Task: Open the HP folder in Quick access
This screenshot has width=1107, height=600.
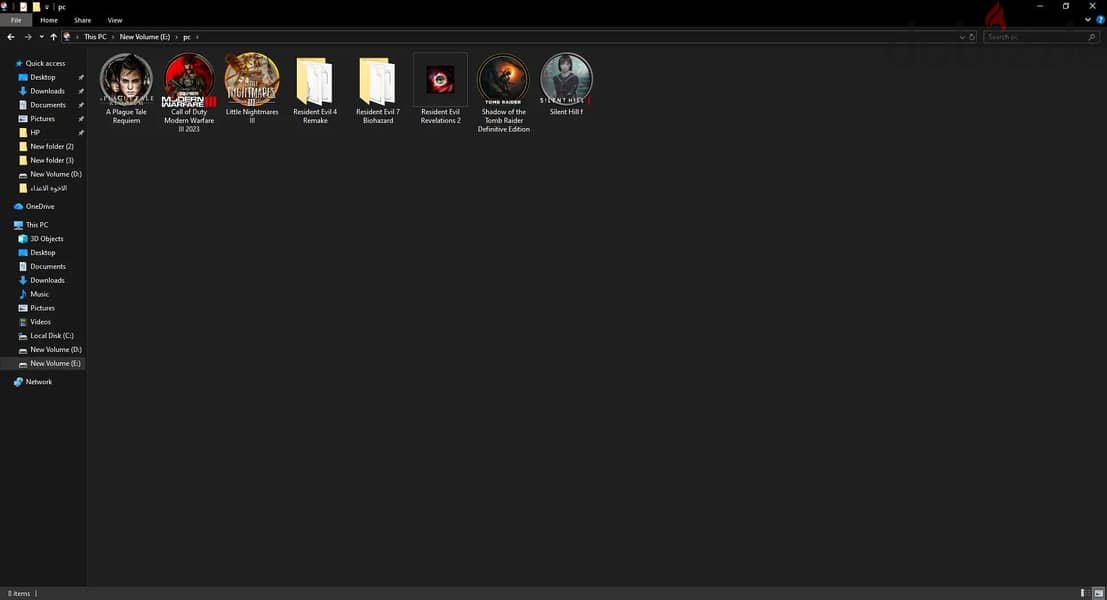Action: (35, 133)
